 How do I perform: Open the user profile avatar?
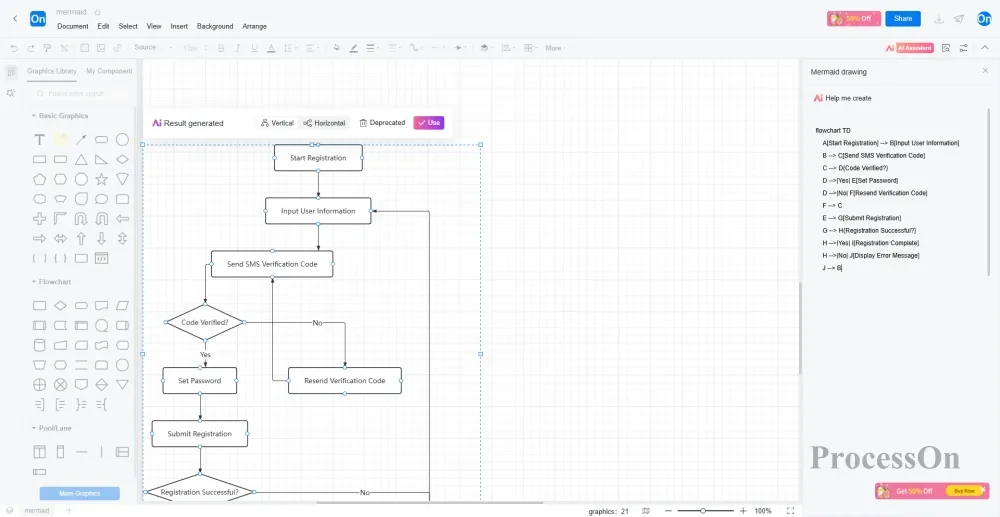[x=984, y=18]
